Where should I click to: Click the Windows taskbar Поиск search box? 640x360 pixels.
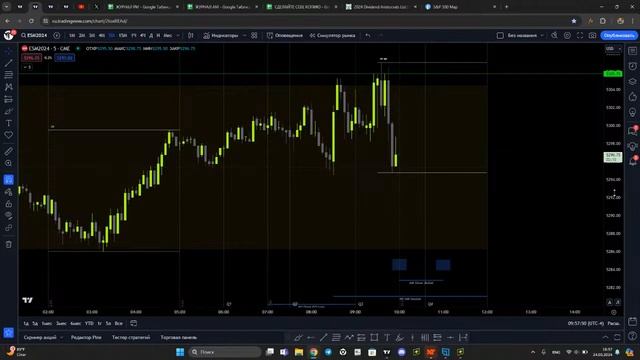(225, 352)
